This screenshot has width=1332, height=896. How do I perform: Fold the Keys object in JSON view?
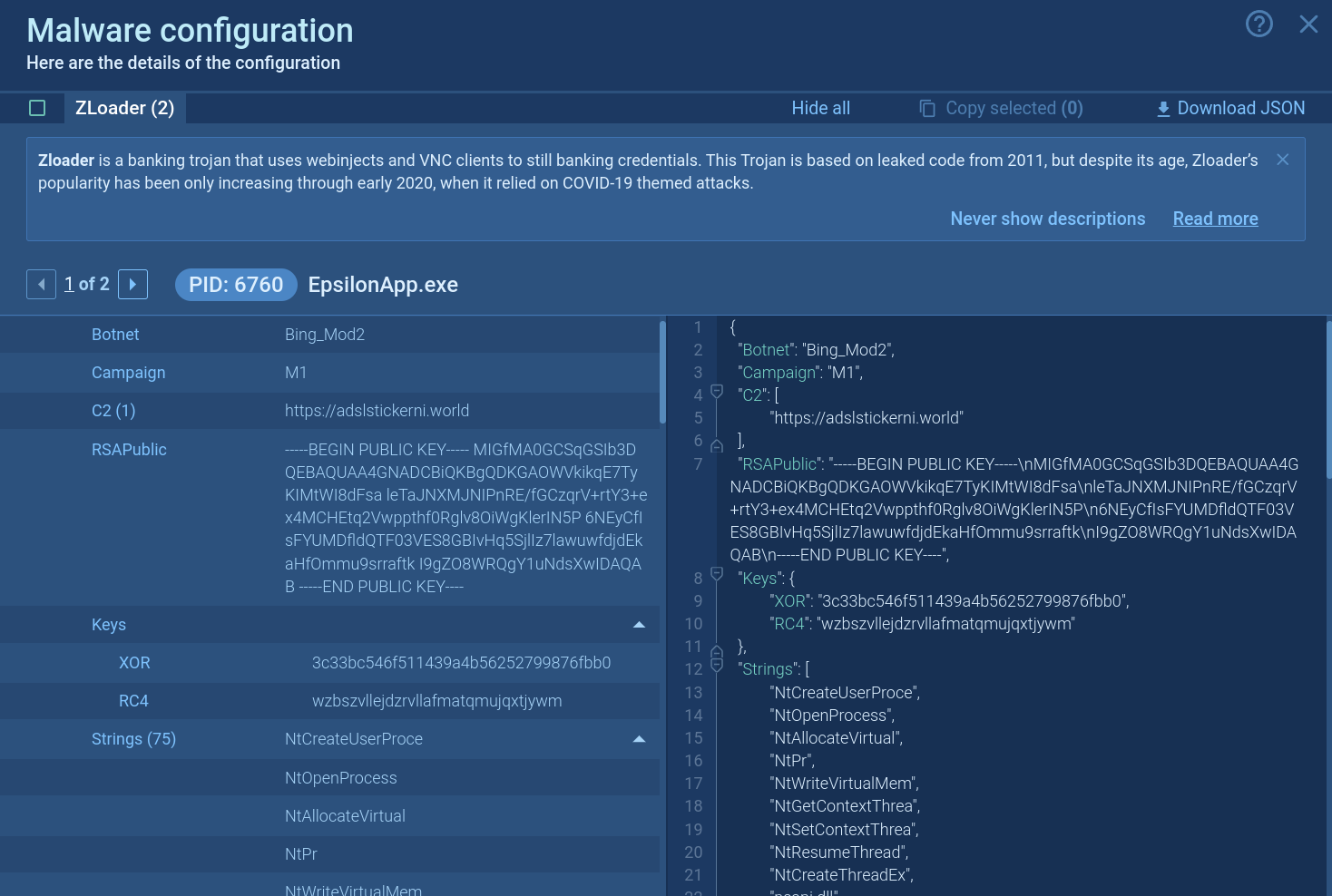(717, 575)
